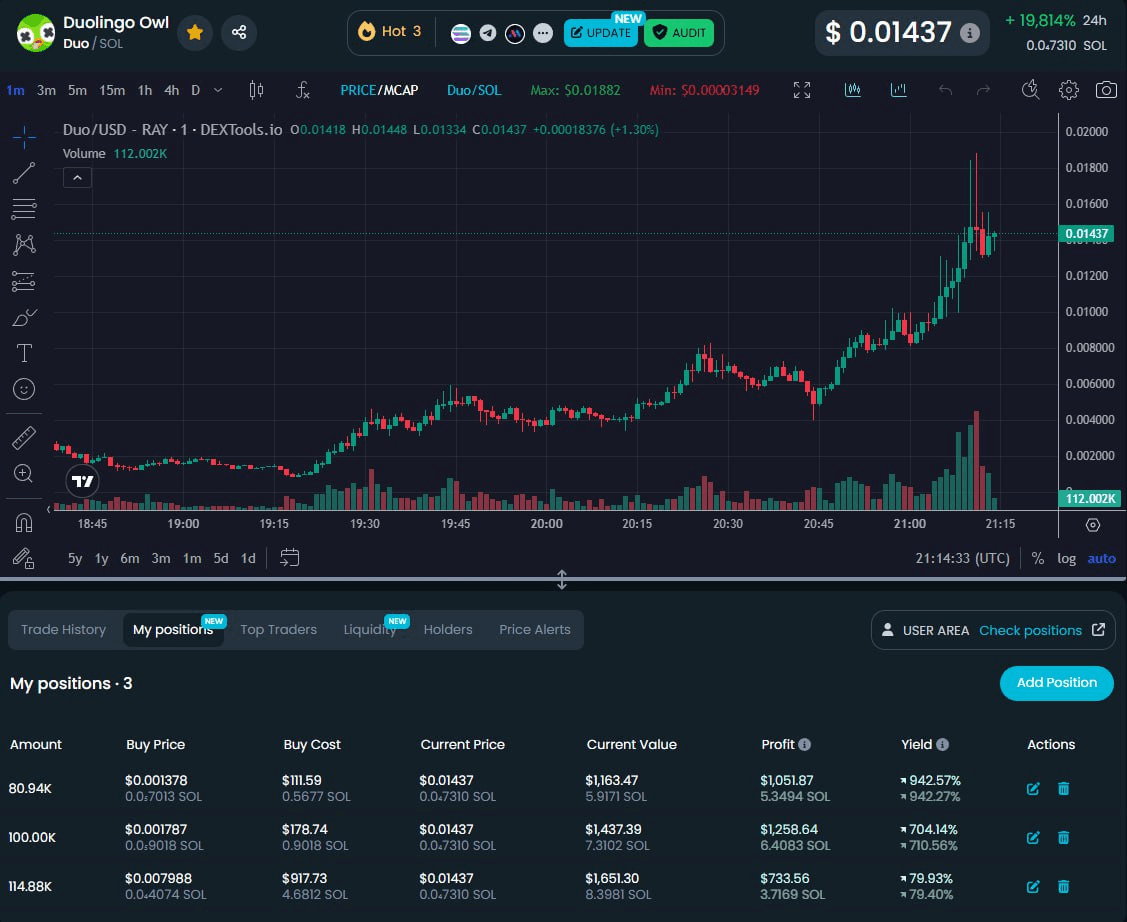1127x922 pixels.
Task: Click the TradingView logo on chart
Action: 83,481
